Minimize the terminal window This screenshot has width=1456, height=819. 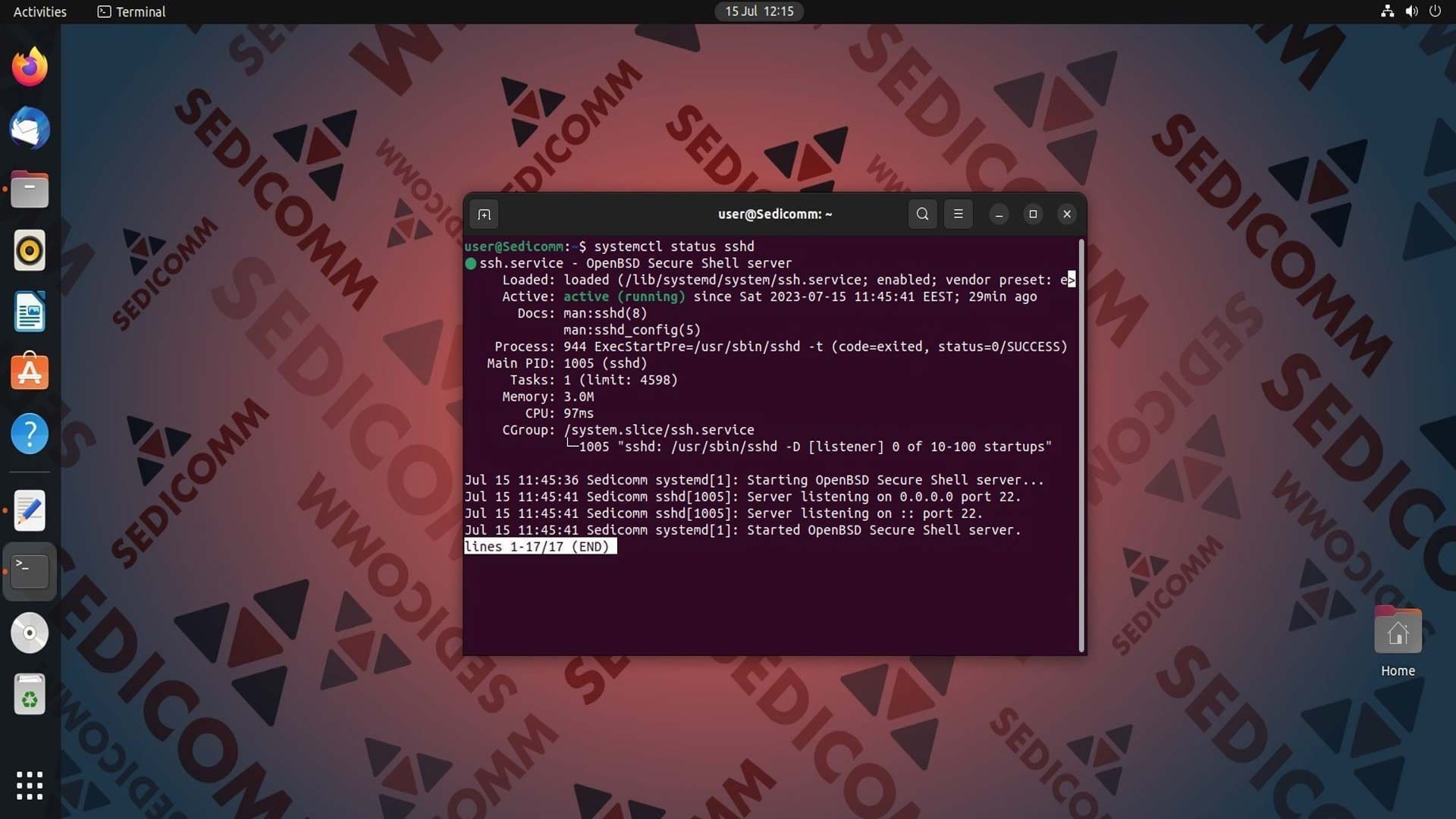pos(999,215)
